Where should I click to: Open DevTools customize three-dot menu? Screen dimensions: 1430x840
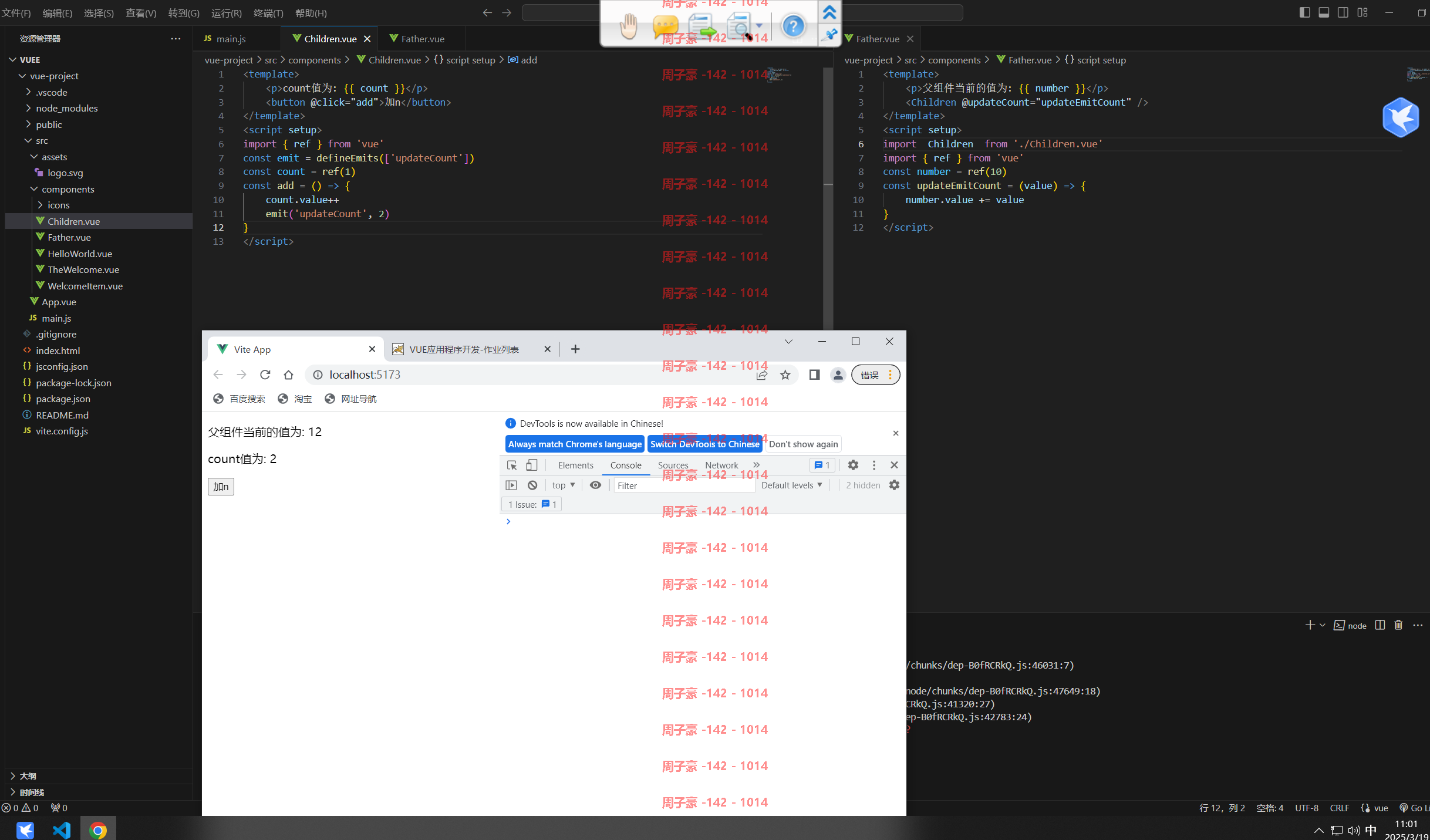tap(874, 465)
